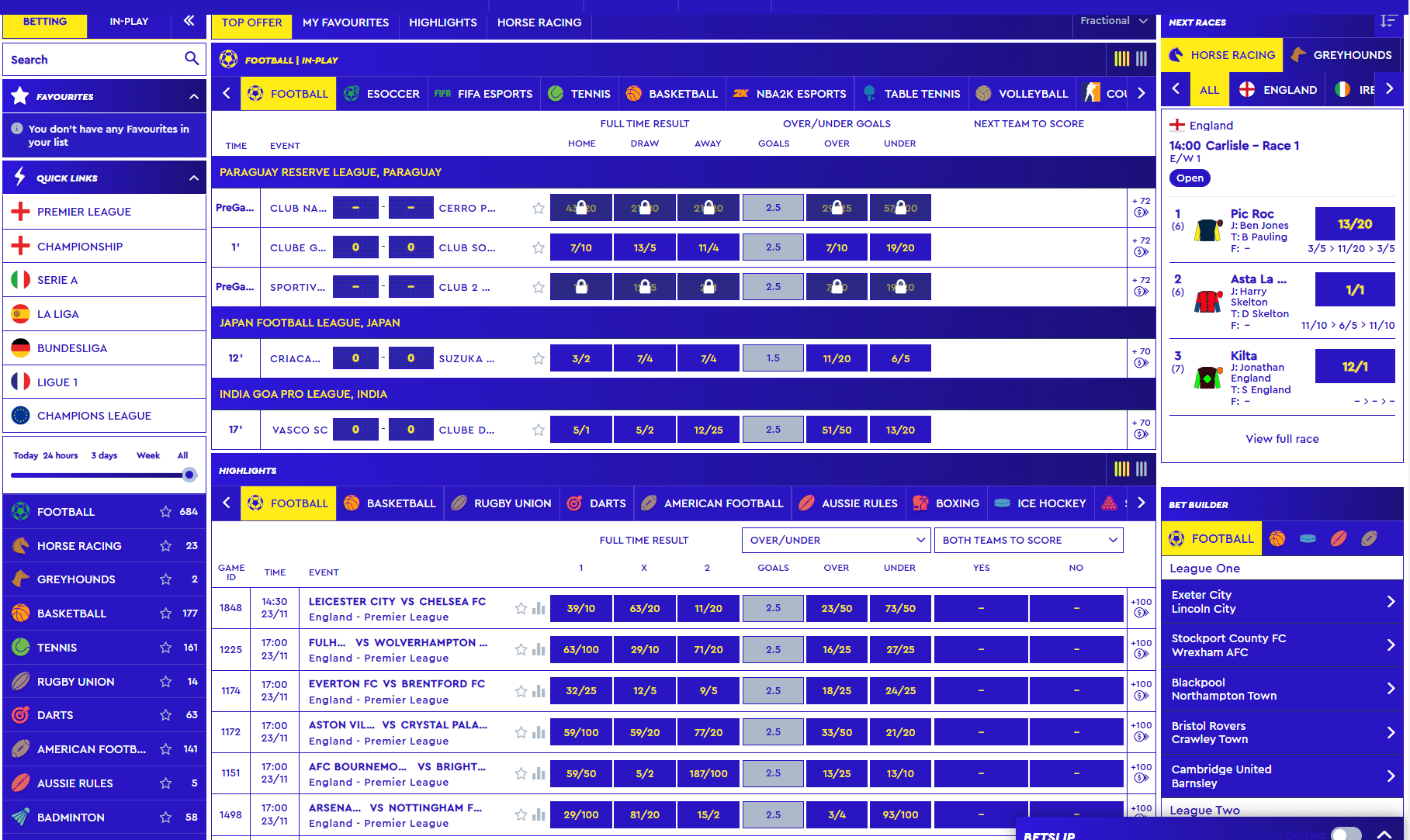
Task: Open Premier League quick link
Action: pyautogui.click(x=104, y=212)
